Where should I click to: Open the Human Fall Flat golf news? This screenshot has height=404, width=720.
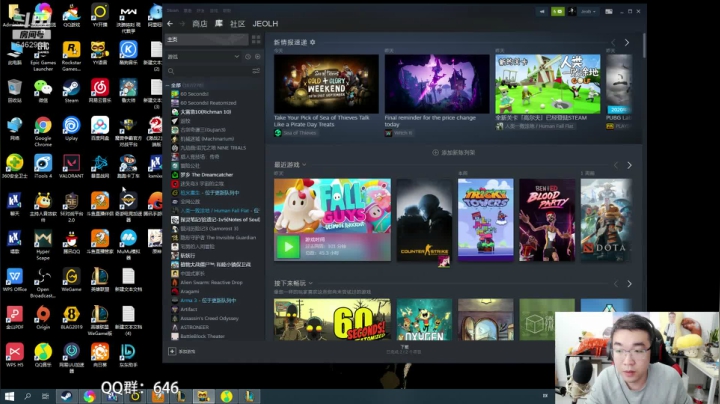(x=547, y=84)
